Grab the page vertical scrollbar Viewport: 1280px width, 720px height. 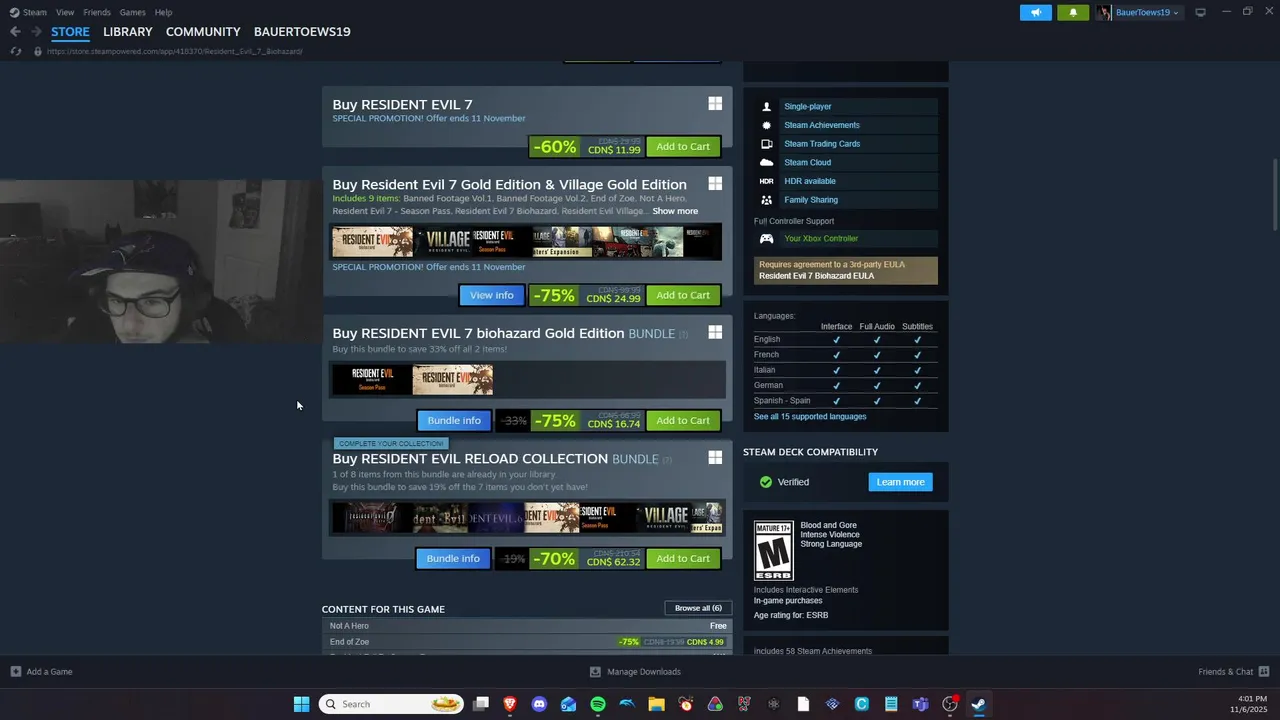1275,195
